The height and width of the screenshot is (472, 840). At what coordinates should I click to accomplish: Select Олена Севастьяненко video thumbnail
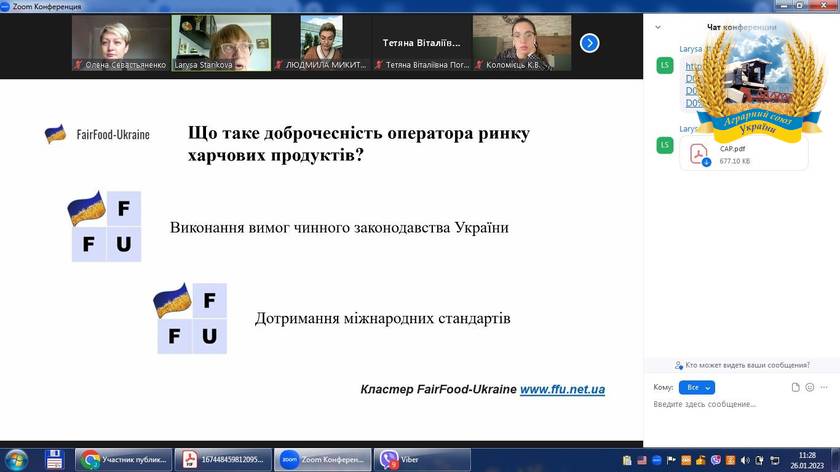click(121, 43)
